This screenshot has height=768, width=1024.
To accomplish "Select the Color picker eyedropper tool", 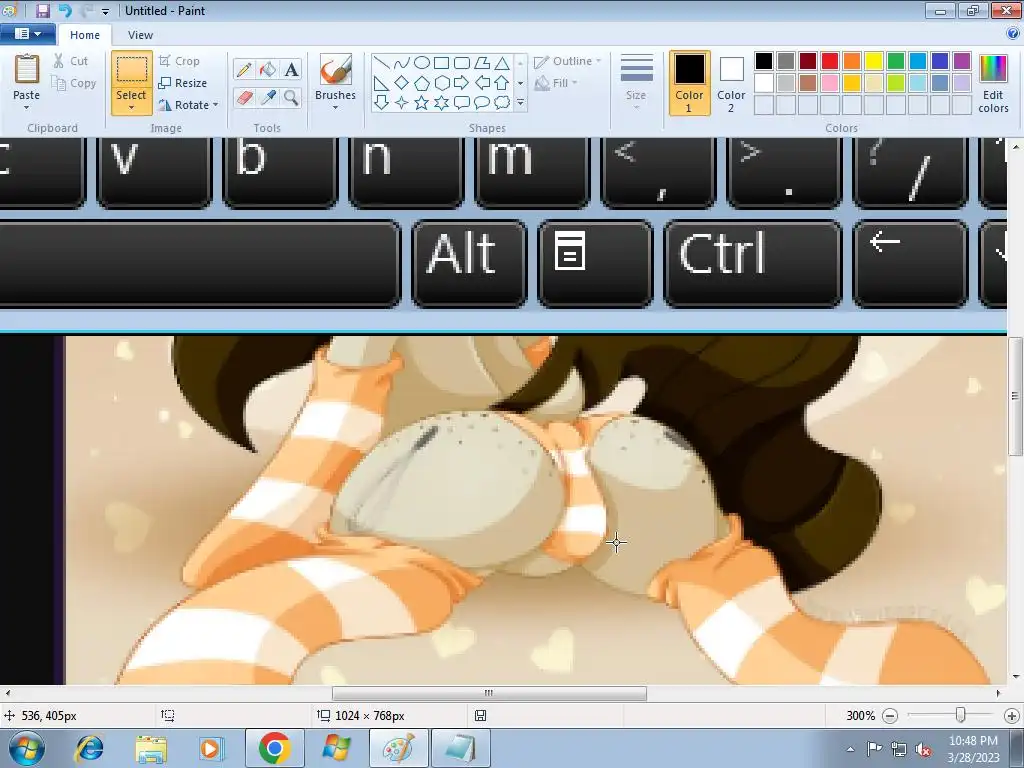I will click(268, 97).
